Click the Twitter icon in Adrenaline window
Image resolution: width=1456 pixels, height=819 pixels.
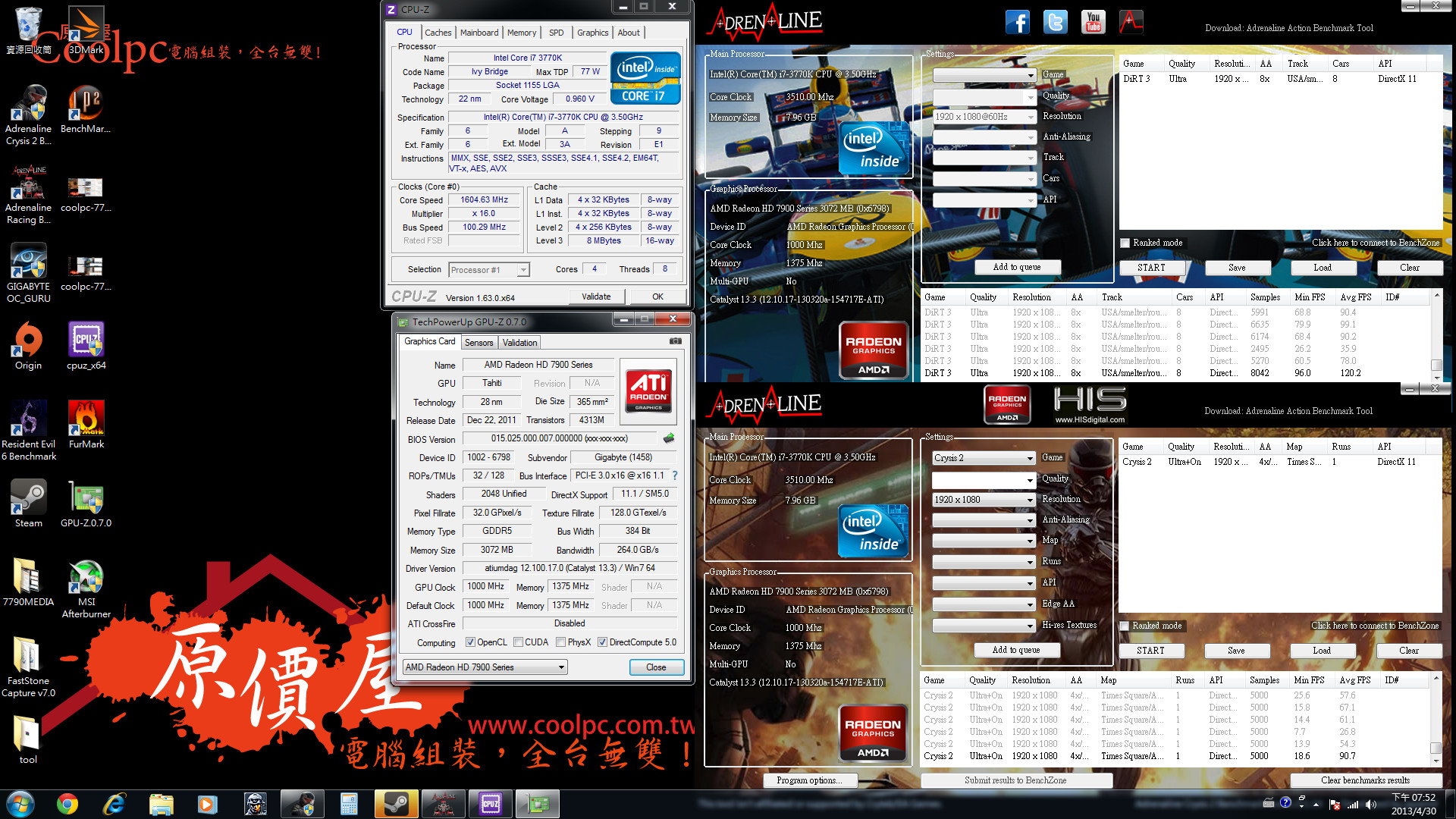click(x=1056, y=22)
